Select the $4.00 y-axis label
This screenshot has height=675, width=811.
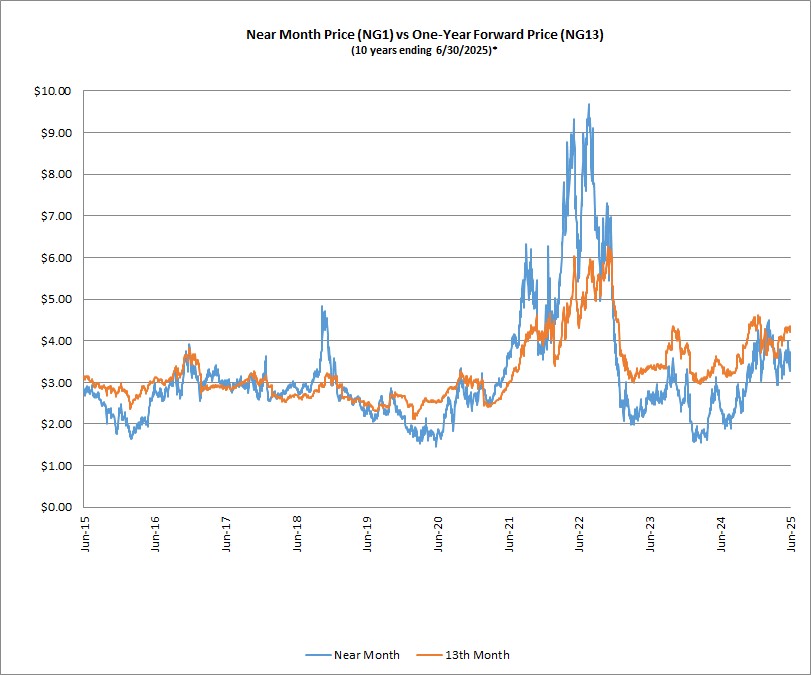click(x=56, y=341)
